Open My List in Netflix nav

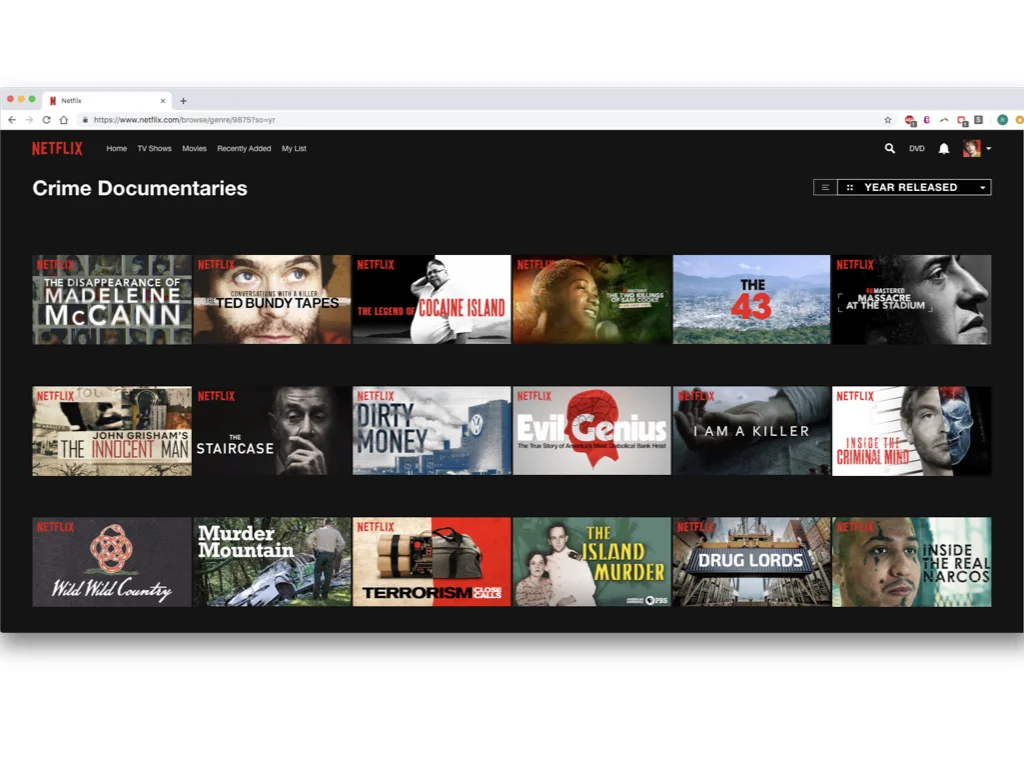(294, 149)
